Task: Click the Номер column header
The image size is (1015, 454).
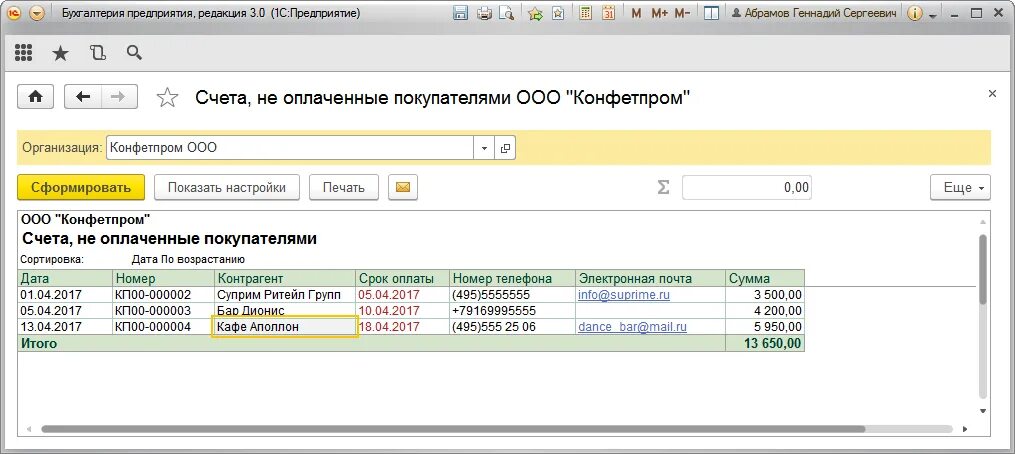Action: (x=164, y=278)
